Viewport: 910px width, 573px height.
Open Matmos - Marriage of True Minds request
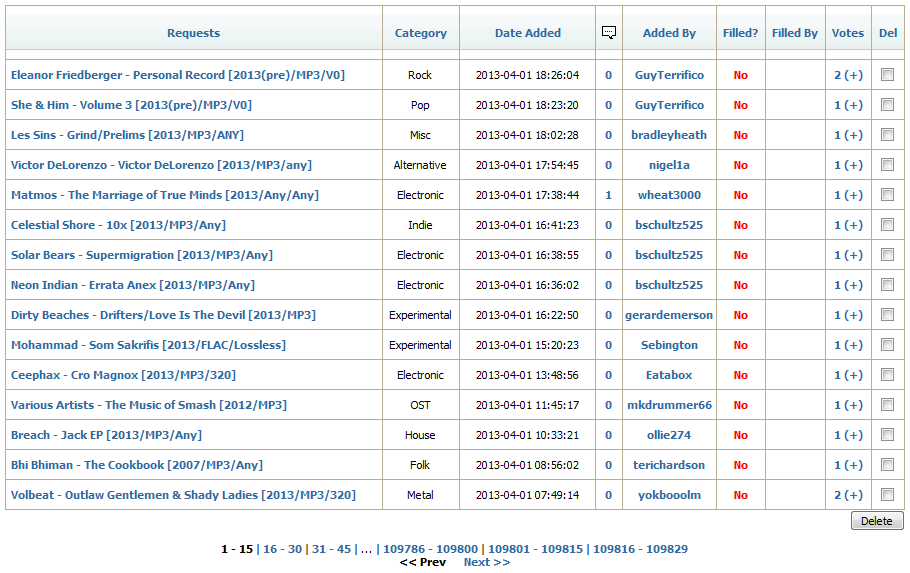(165, 195)
